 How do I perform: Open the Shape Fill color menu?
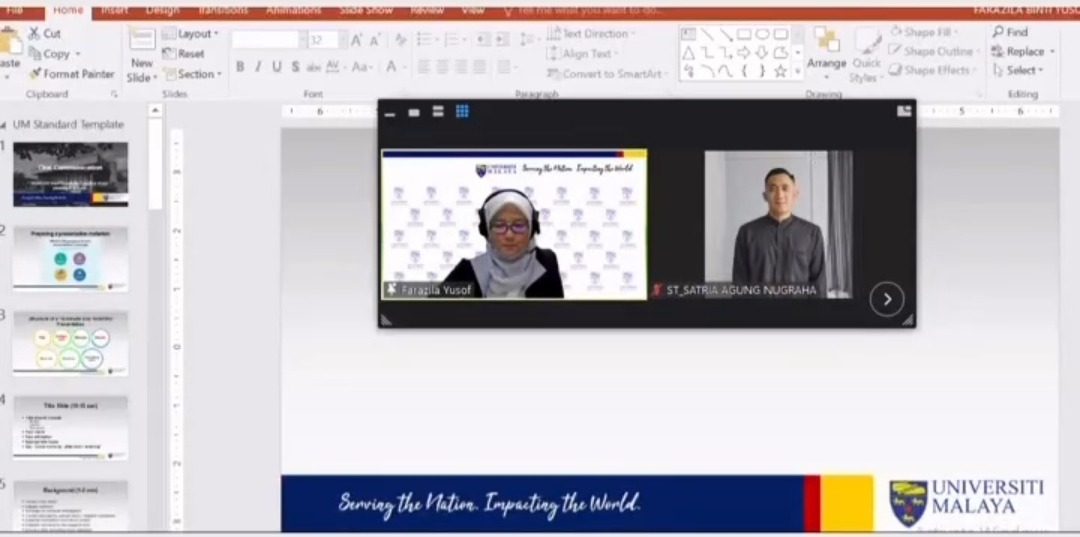coord(926,32)
